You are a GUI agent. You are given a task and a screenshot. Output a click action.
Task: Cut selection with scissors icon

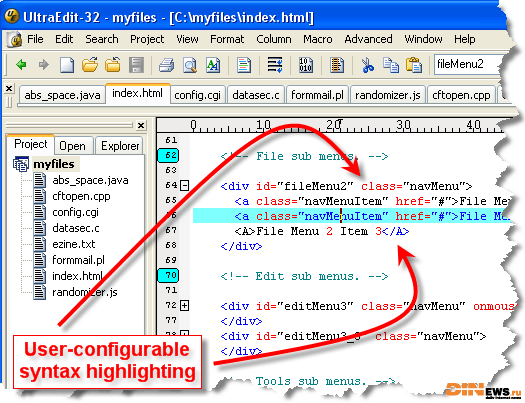pyautogui.click(x=367, y=65)
